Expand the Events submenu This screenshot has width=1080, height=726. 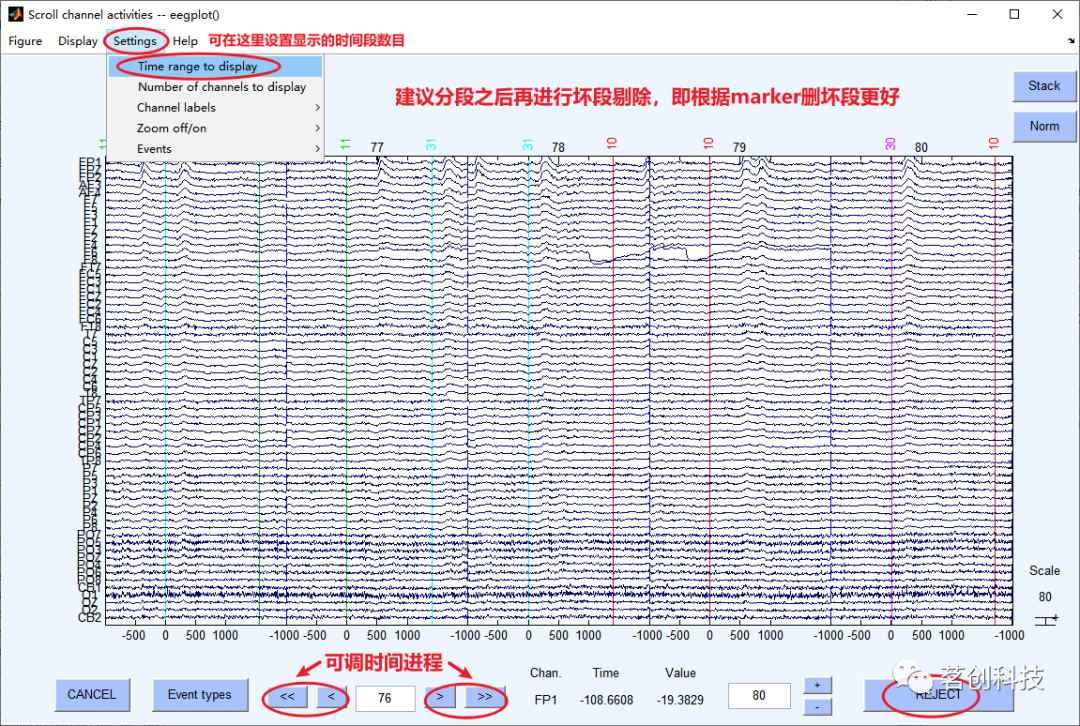pyautogui.click(x=216, y=149)
